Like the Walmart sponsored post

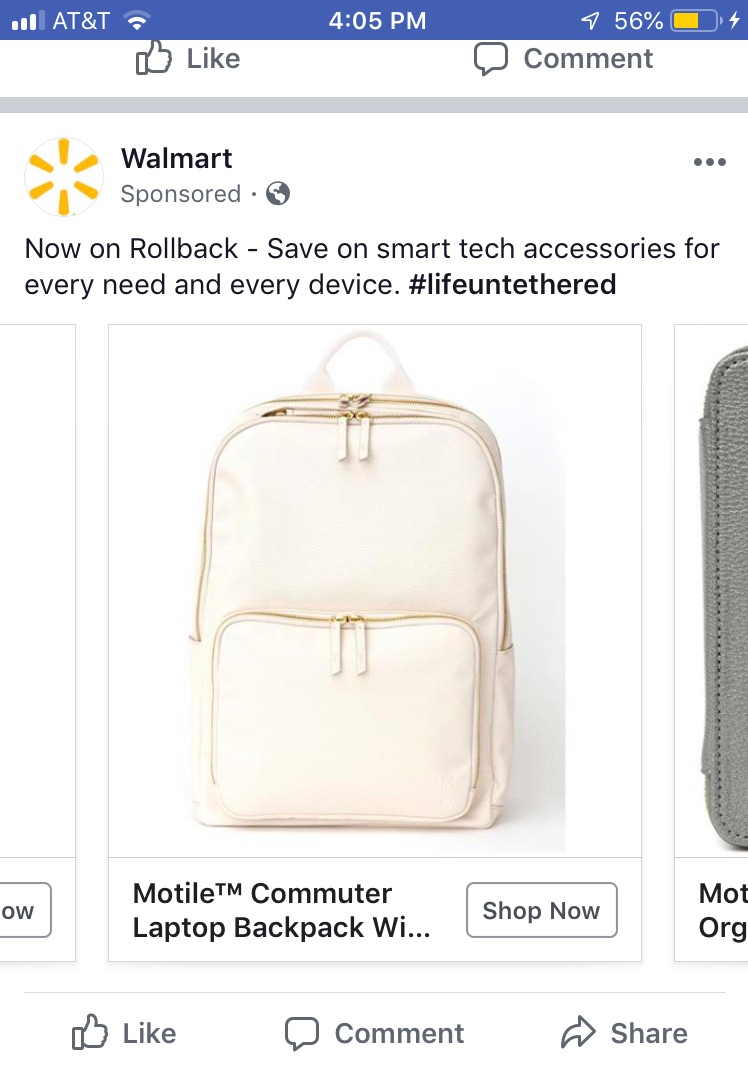[x=124, y=1033]
